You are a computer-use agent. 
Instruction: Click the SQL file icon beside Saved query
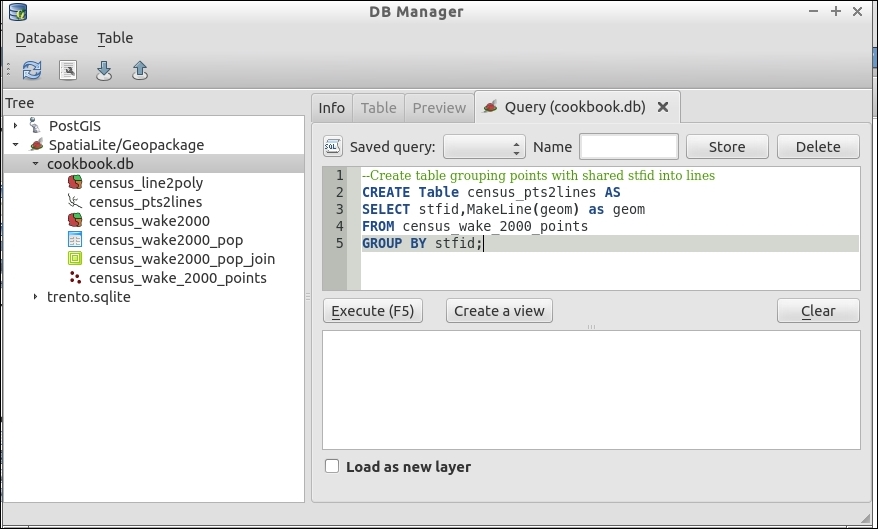coord(333,147)
